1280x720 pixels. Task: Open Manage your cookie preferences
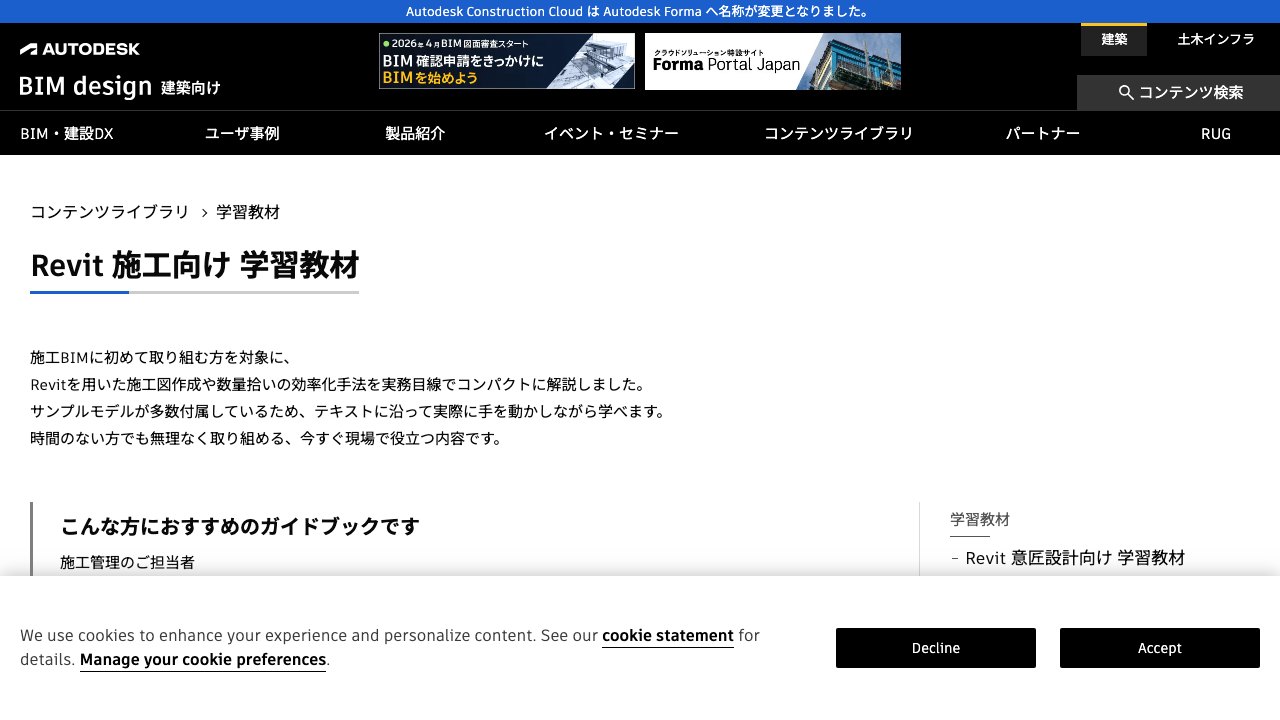203,660
